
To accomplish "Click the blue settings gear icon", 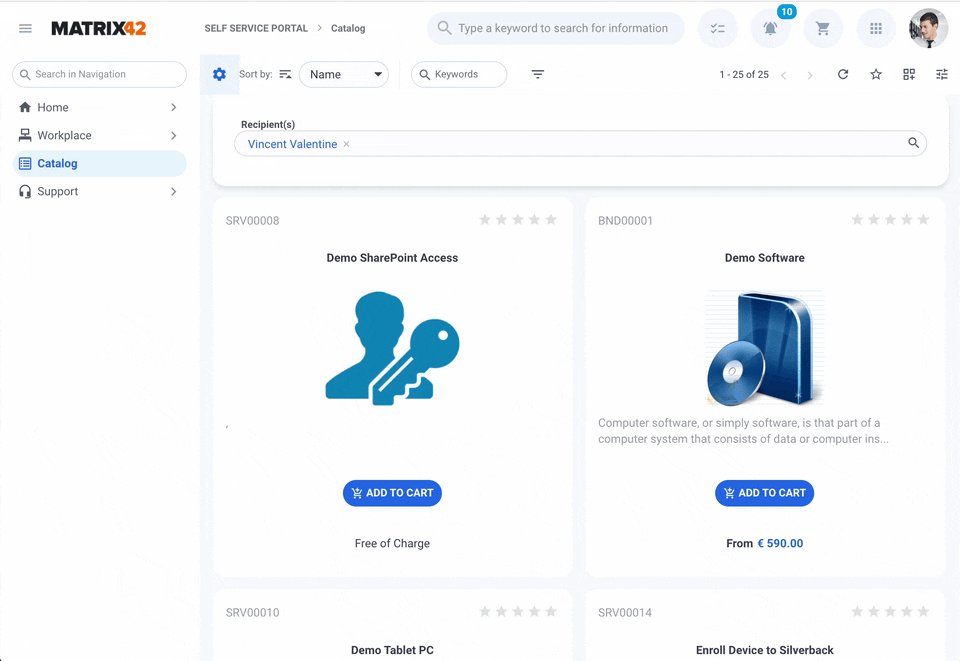I will pyautogui.click(x=219, y=74).
